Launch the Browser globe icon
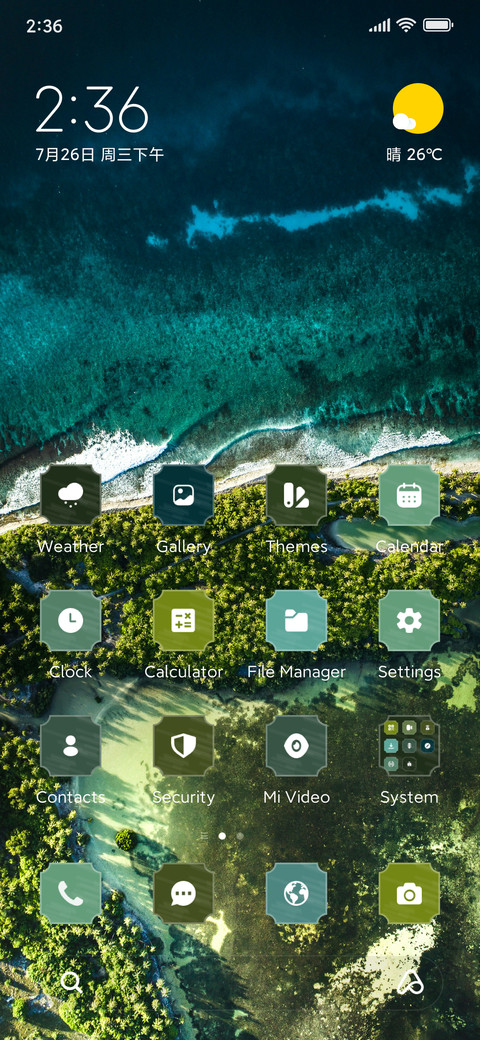480x1040 pixels. click(x=296, y=893)
